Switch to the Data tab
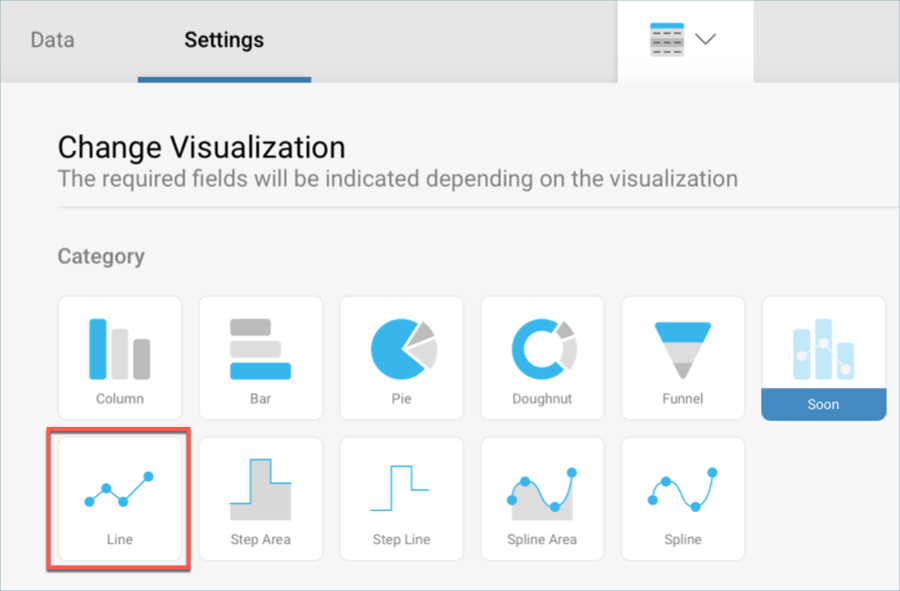The width and height of the screenshot is (900, 591). point(52,41)
